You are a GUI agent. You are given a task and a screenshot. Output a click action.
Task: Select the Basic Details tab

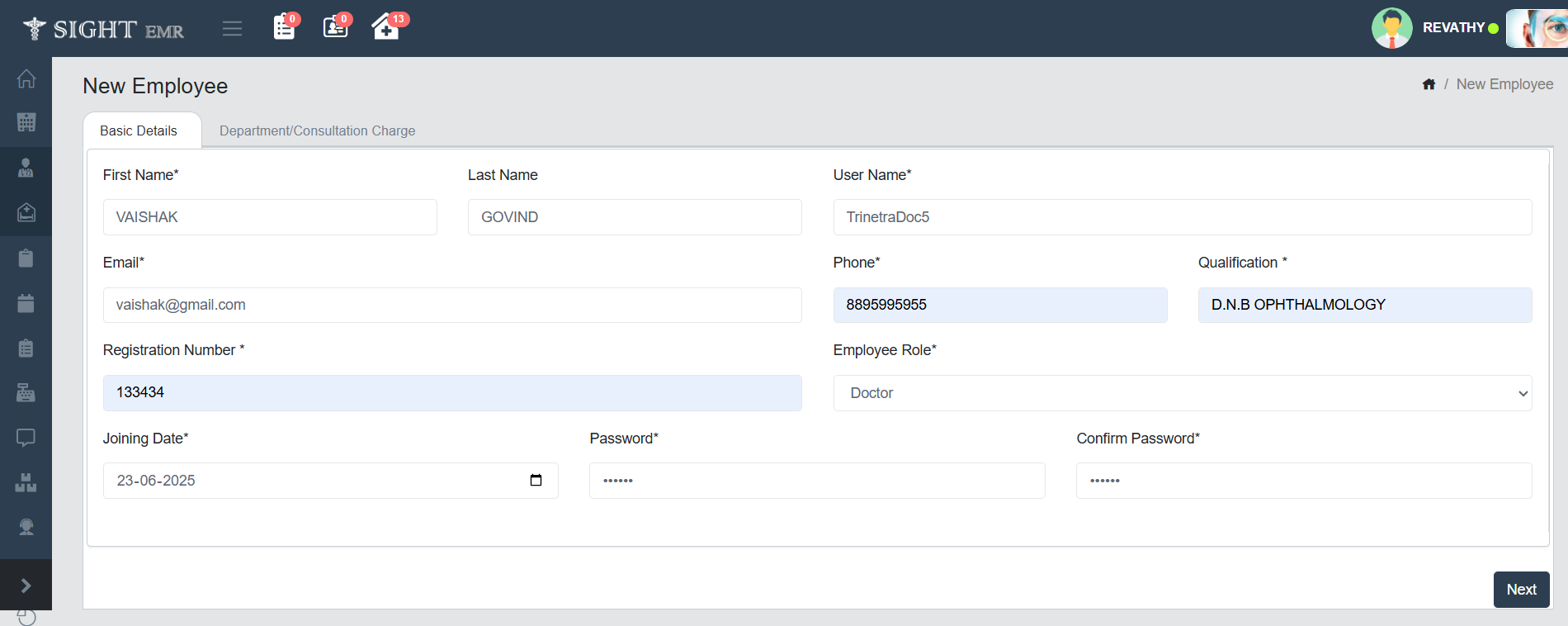coord(139,130)
